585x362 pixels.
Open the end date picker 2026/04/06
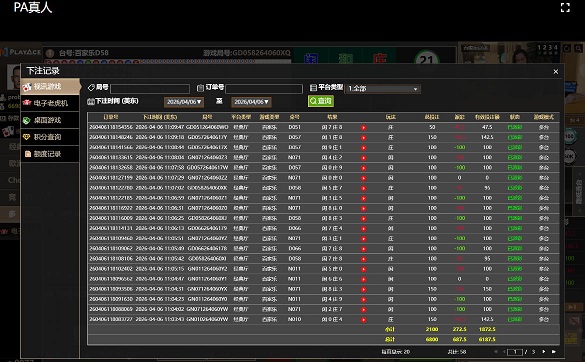pos(251,102)
